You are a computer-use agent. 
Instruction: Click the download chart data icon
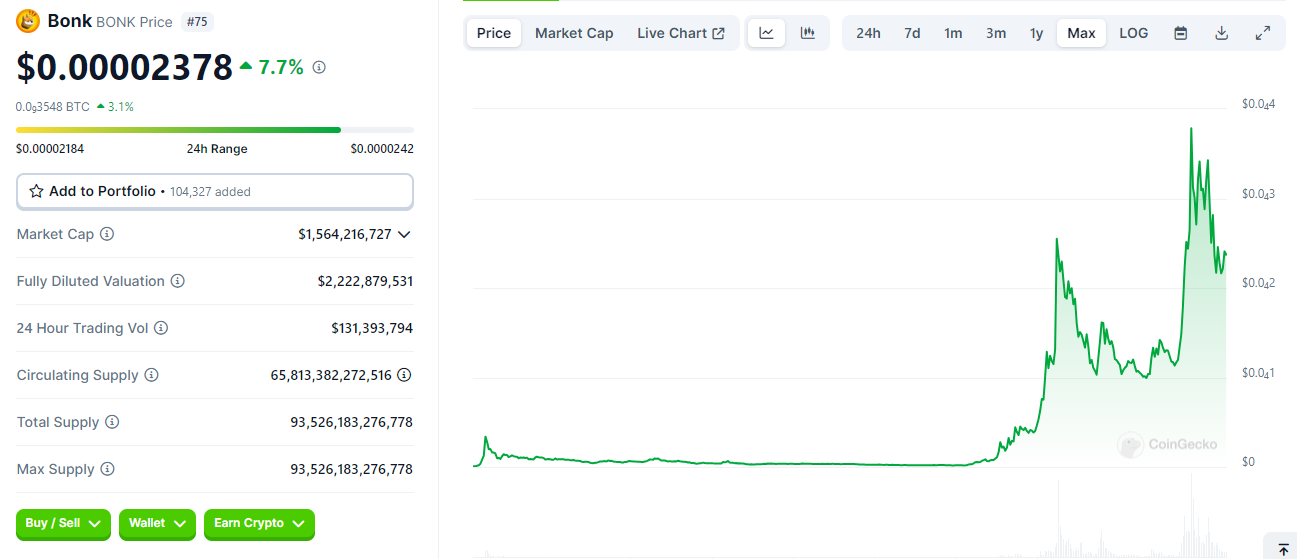(x=1221, y=33)
